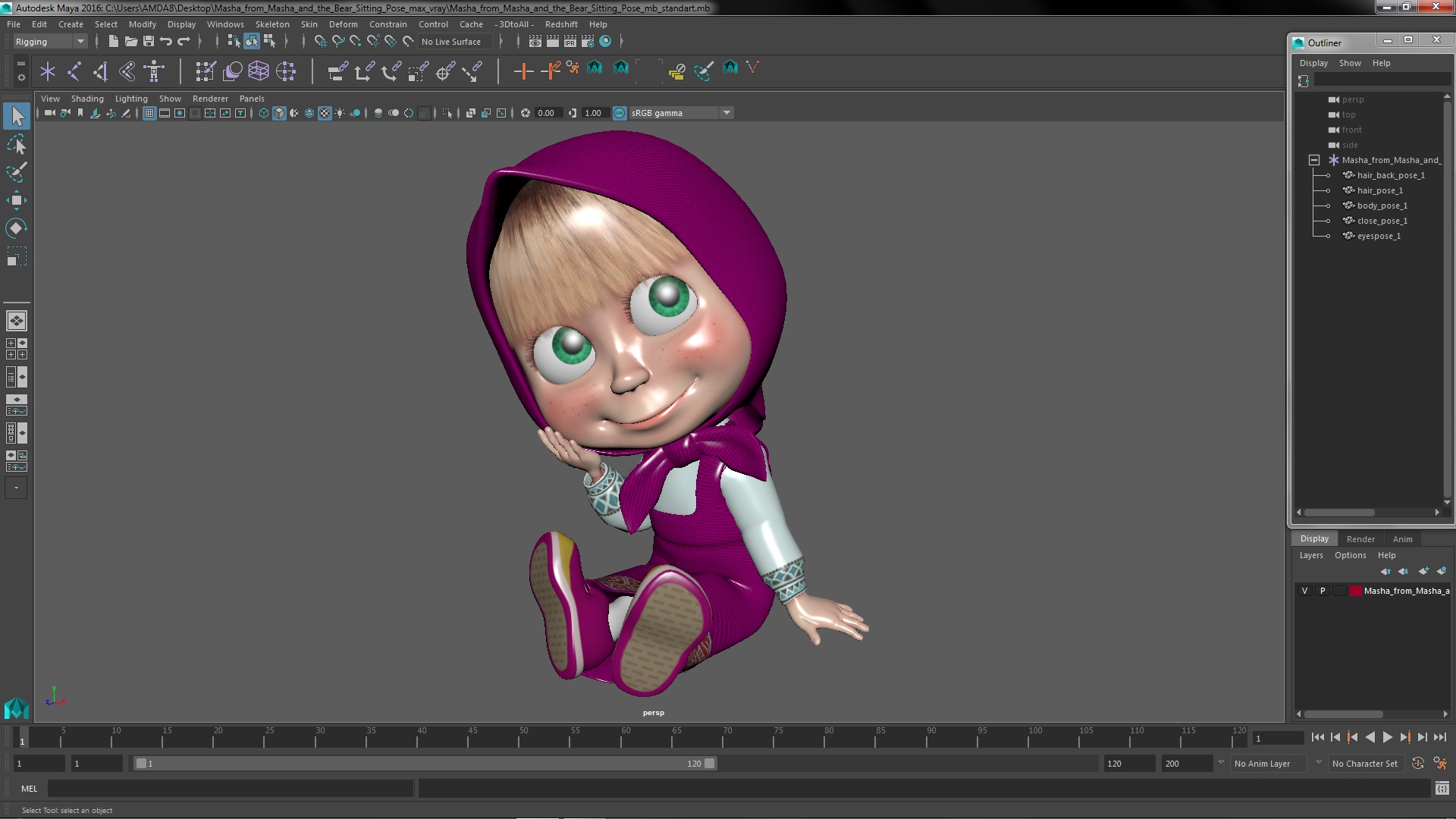Screen dimensions: 1456x819
Task: Click the red layer color swatch
Action: tap(1355, 591)
